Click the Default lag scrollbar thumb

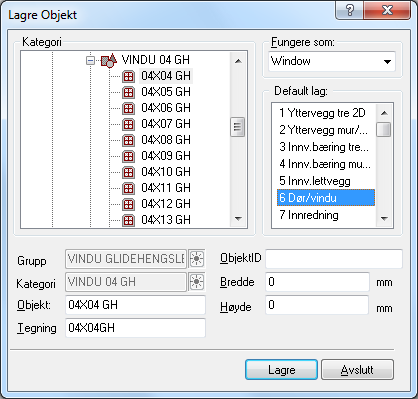click(x=384, y=130)
